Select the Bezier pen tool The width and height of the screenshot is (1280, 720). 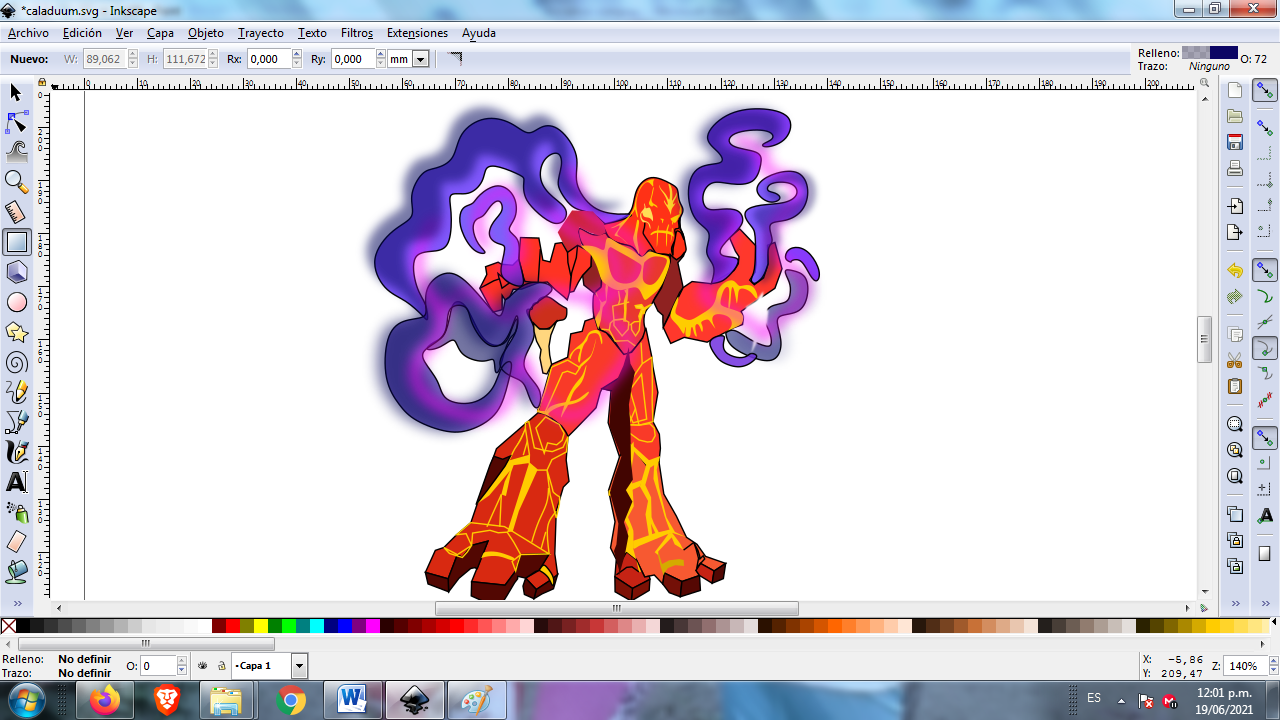pos(16,422)
